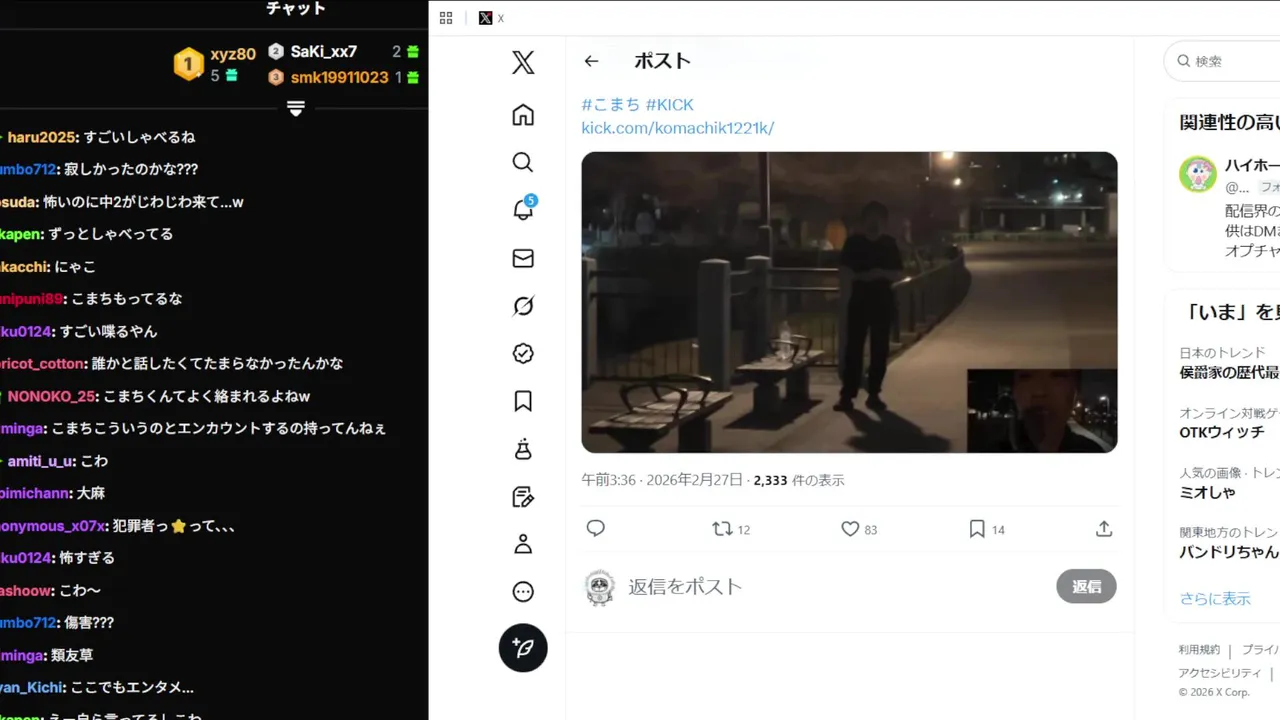Repost the post with 12 reposts
This screenshot has height=720, width=1280.
click(x=731, y=529)
